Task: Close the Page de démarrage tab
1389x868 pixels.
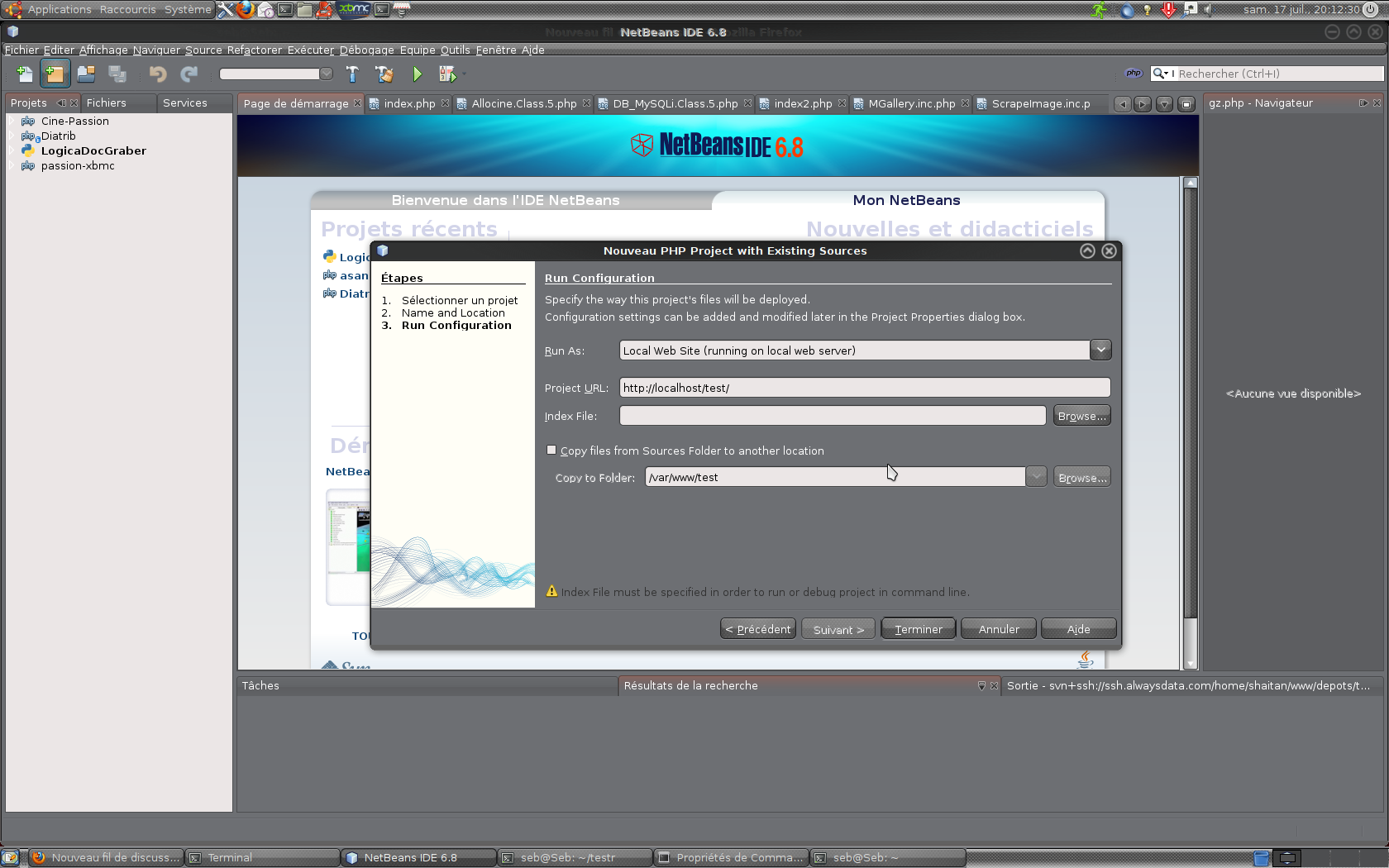Action: click(x=357, y=103)
